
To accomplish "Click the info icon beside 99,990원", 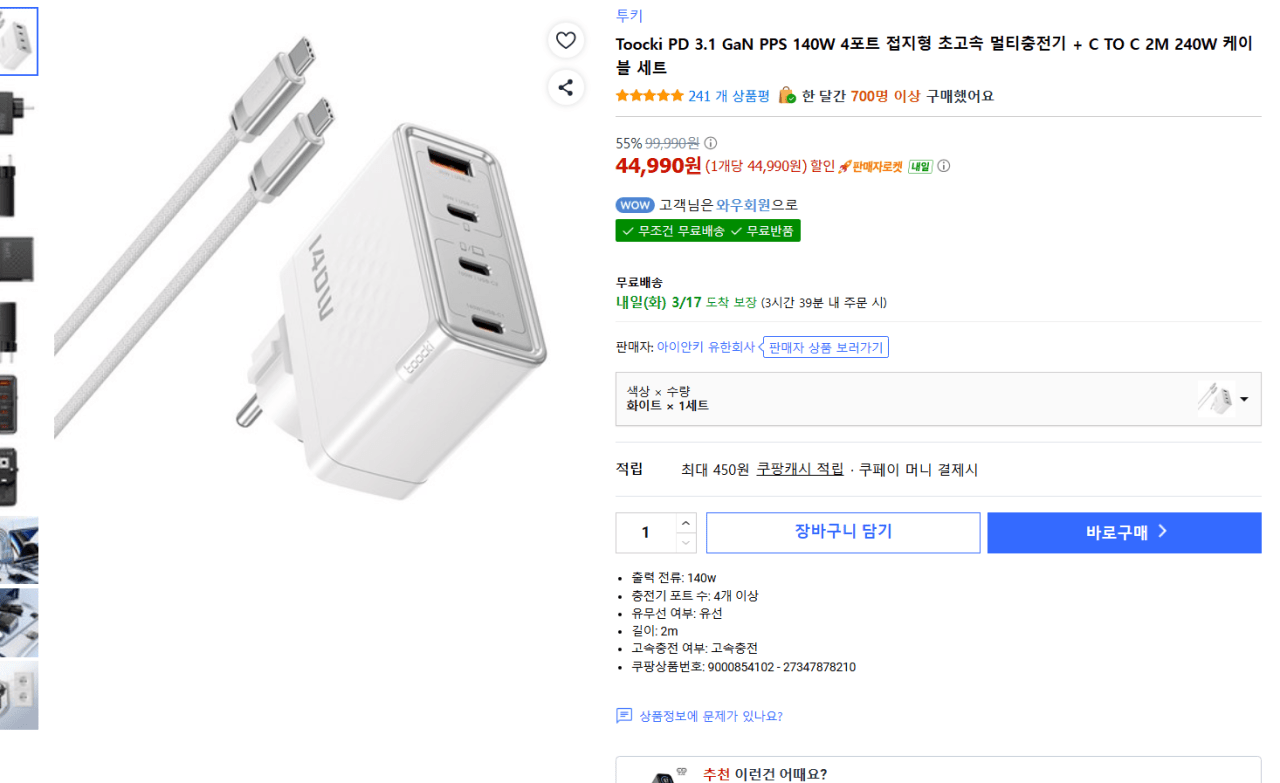I will 709,143.
